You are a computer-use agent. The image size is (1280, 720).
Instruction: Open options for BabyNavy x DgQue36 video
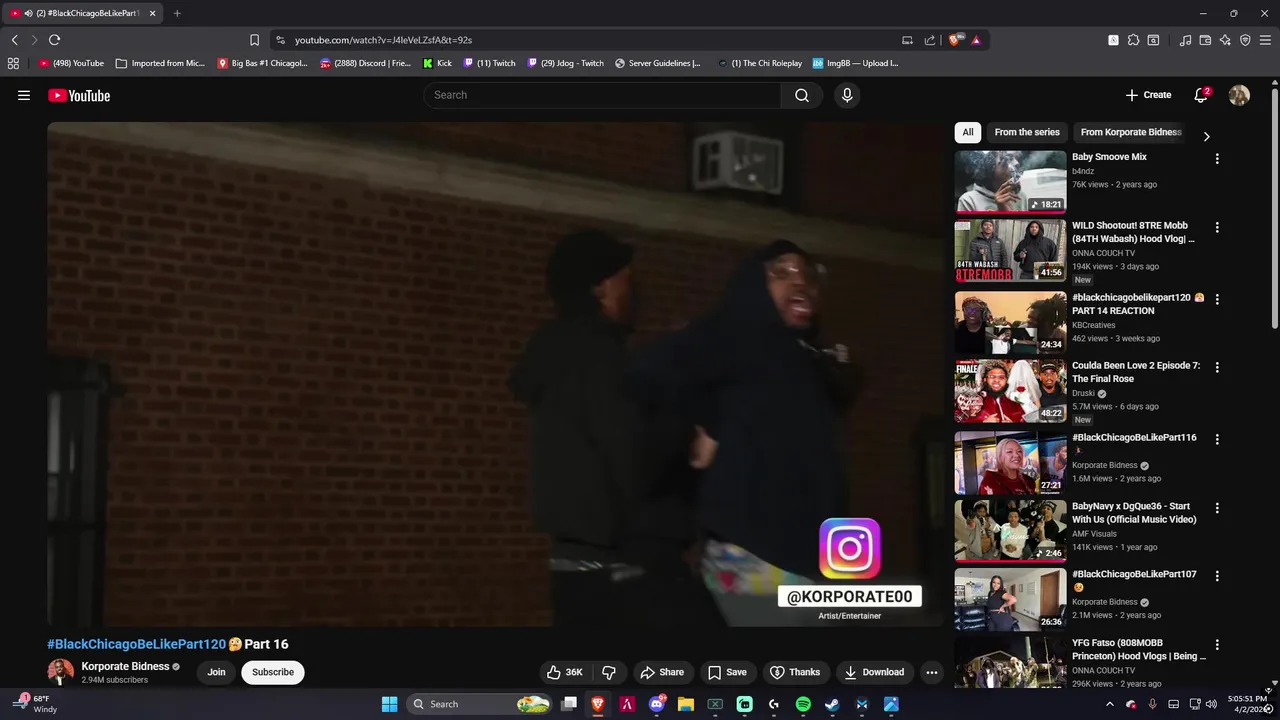pos(1217,508)
